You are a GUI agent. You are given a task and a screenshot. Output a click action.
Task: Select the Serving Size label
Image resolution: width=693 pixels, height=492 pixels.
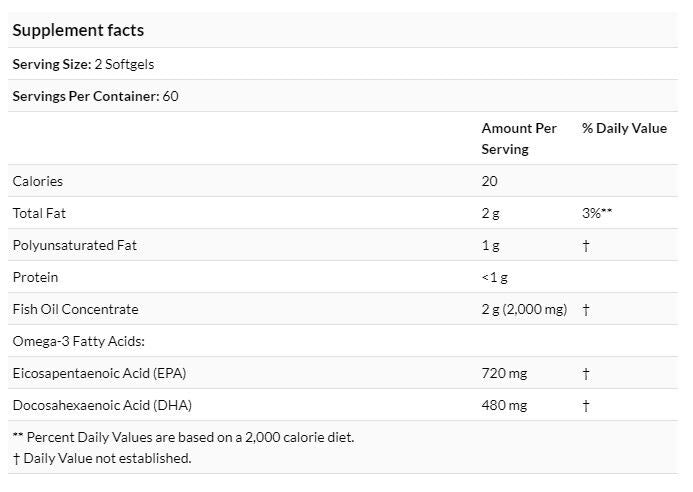52,64
